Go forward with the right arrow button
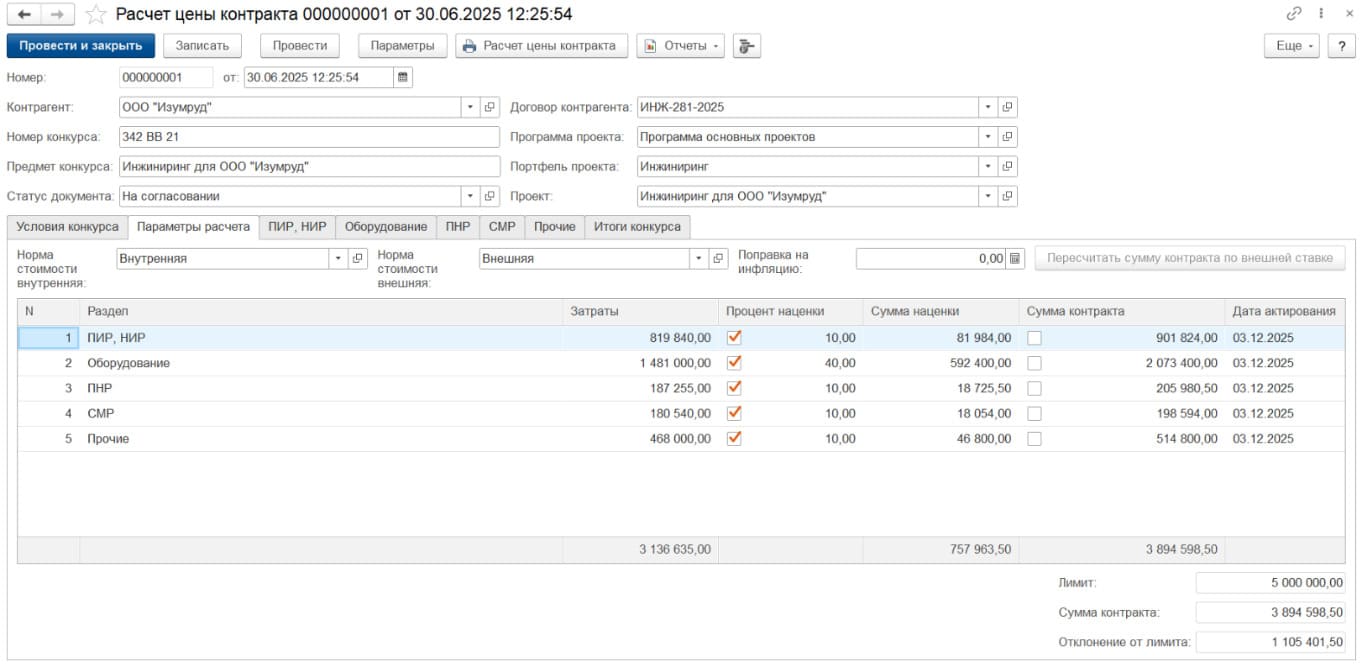Screen dimensions: 1362x667 pyautogui.click(x=57, y=14)
